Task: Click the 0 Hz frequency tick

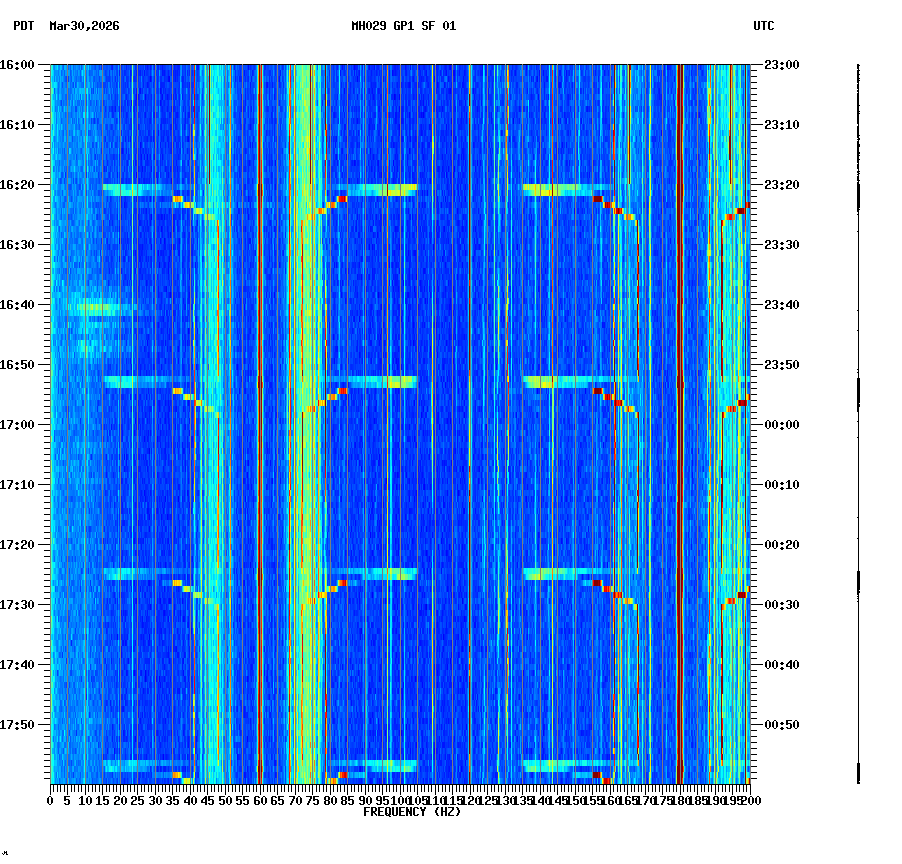Action: coord(48,800)
